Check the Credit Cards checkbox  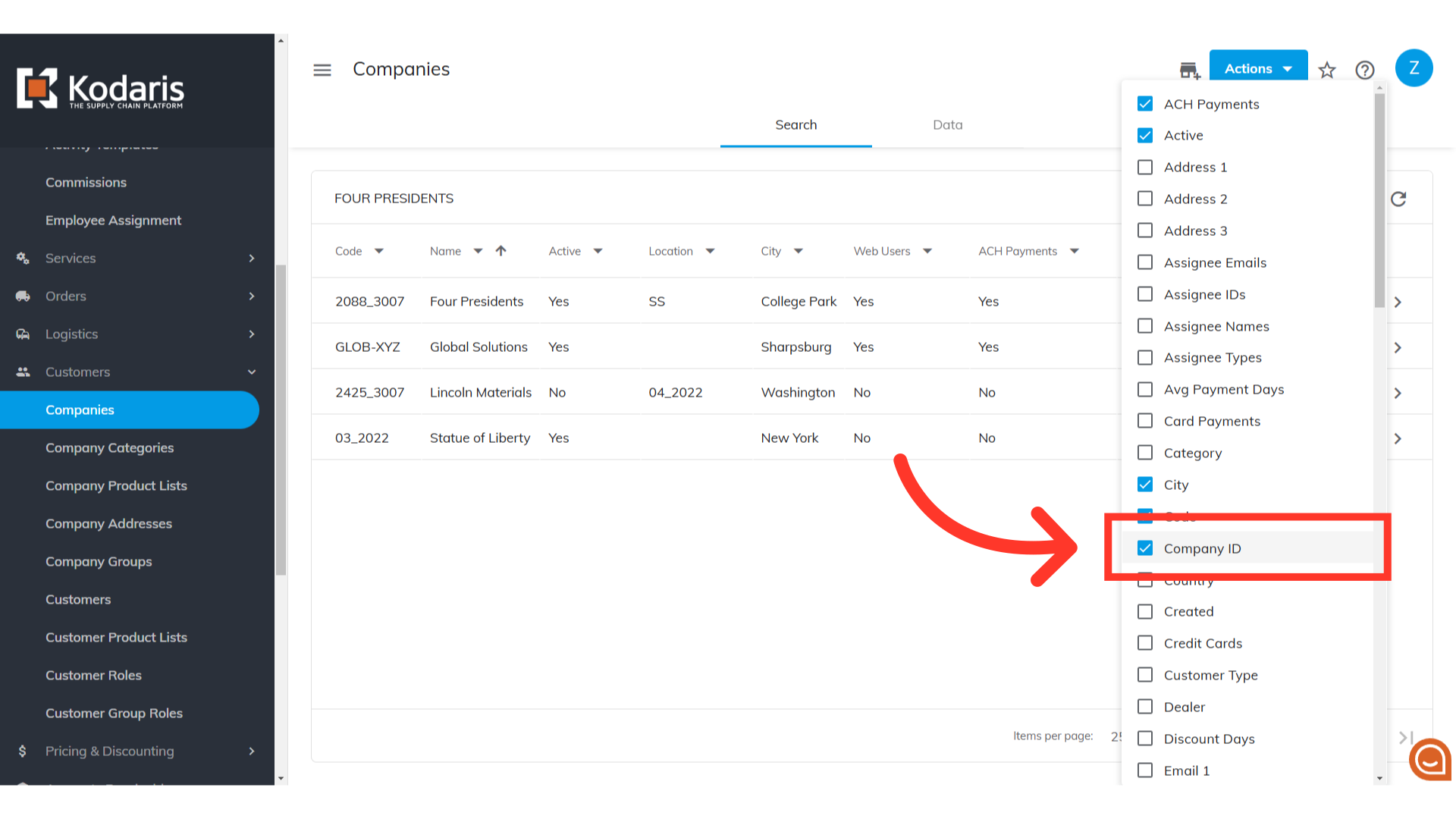(1145, 643)
